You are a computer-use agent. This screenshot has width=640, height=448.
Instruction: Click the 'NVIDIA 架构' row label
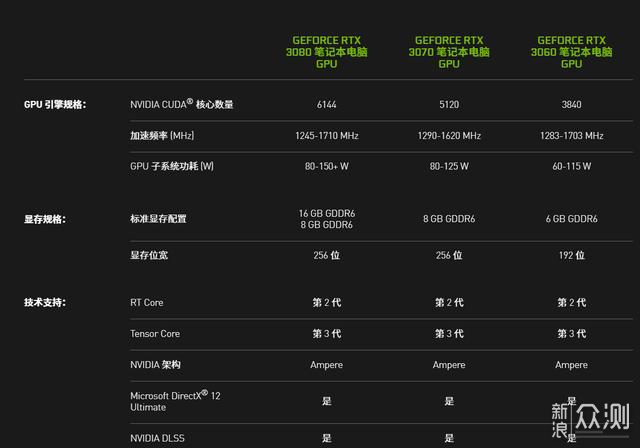155,364
